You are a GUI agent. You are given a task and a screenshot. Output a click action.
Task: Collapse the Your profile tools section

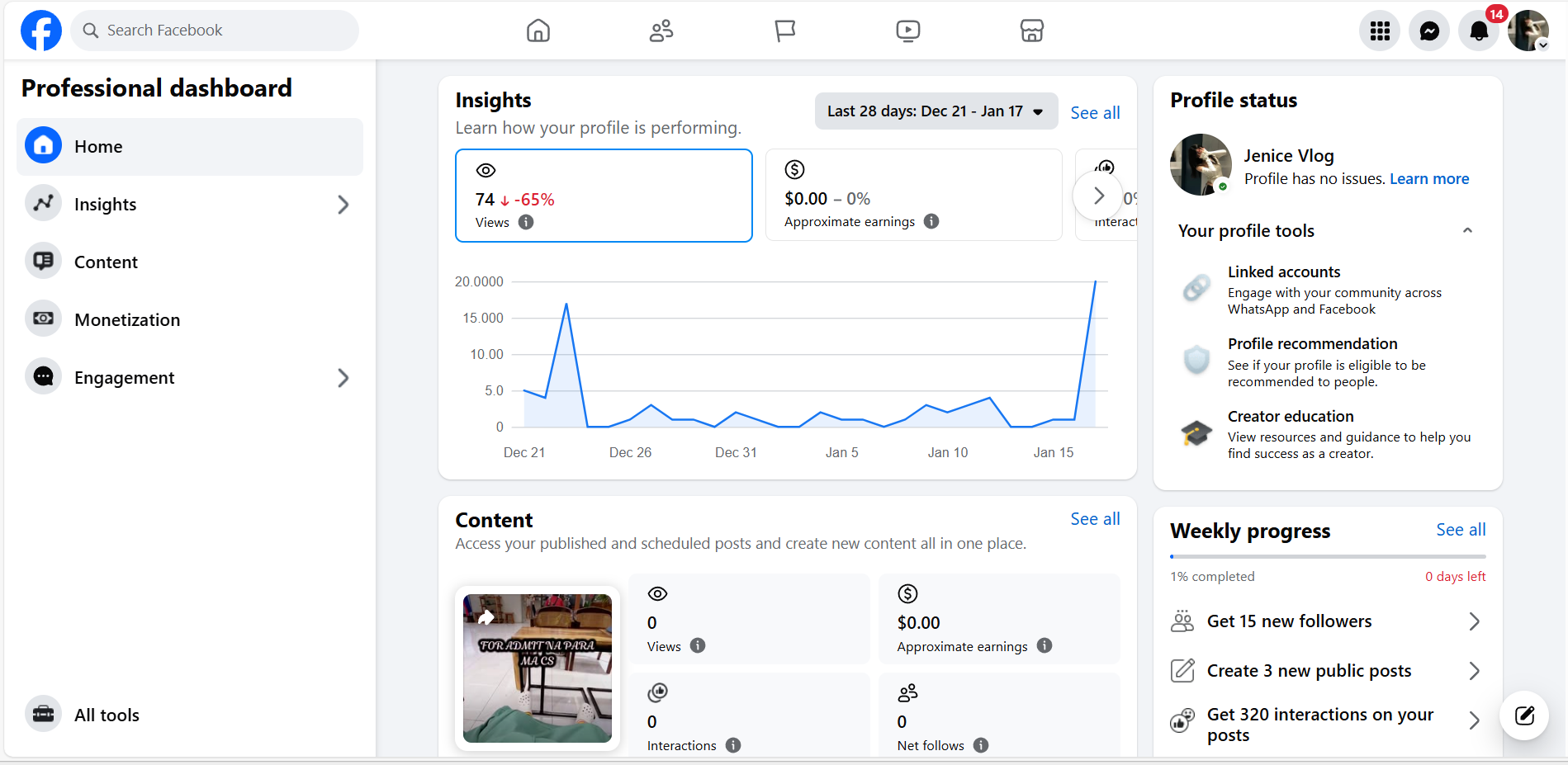coord(1467,231)
